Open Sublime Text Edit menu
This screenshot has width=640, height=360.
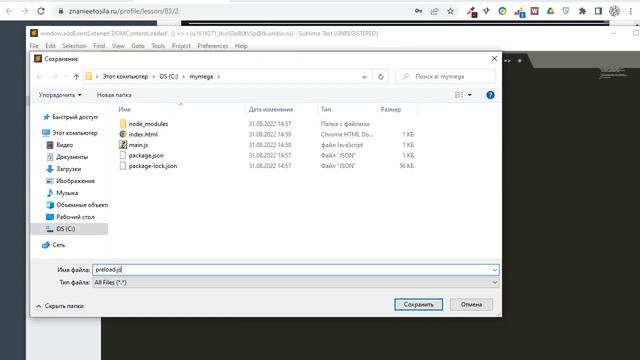pos(50,46)
